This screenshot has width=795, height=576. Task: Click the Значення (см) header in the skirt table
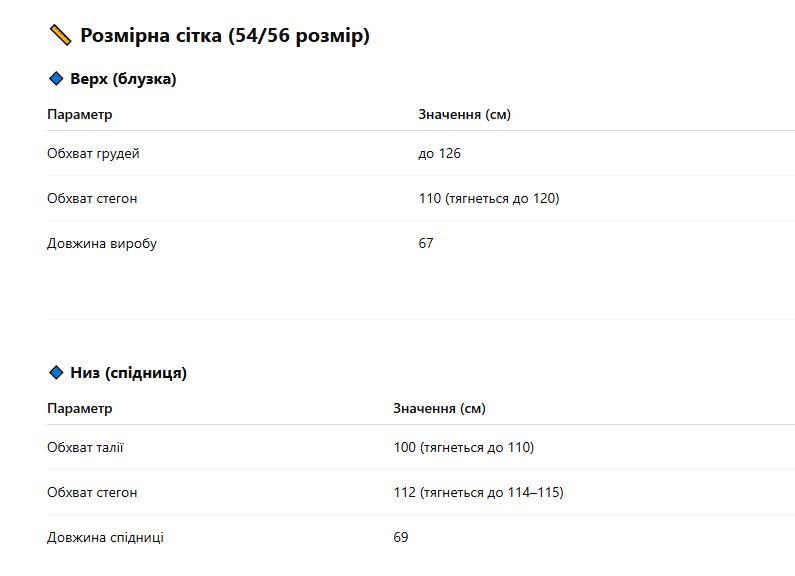440,409
